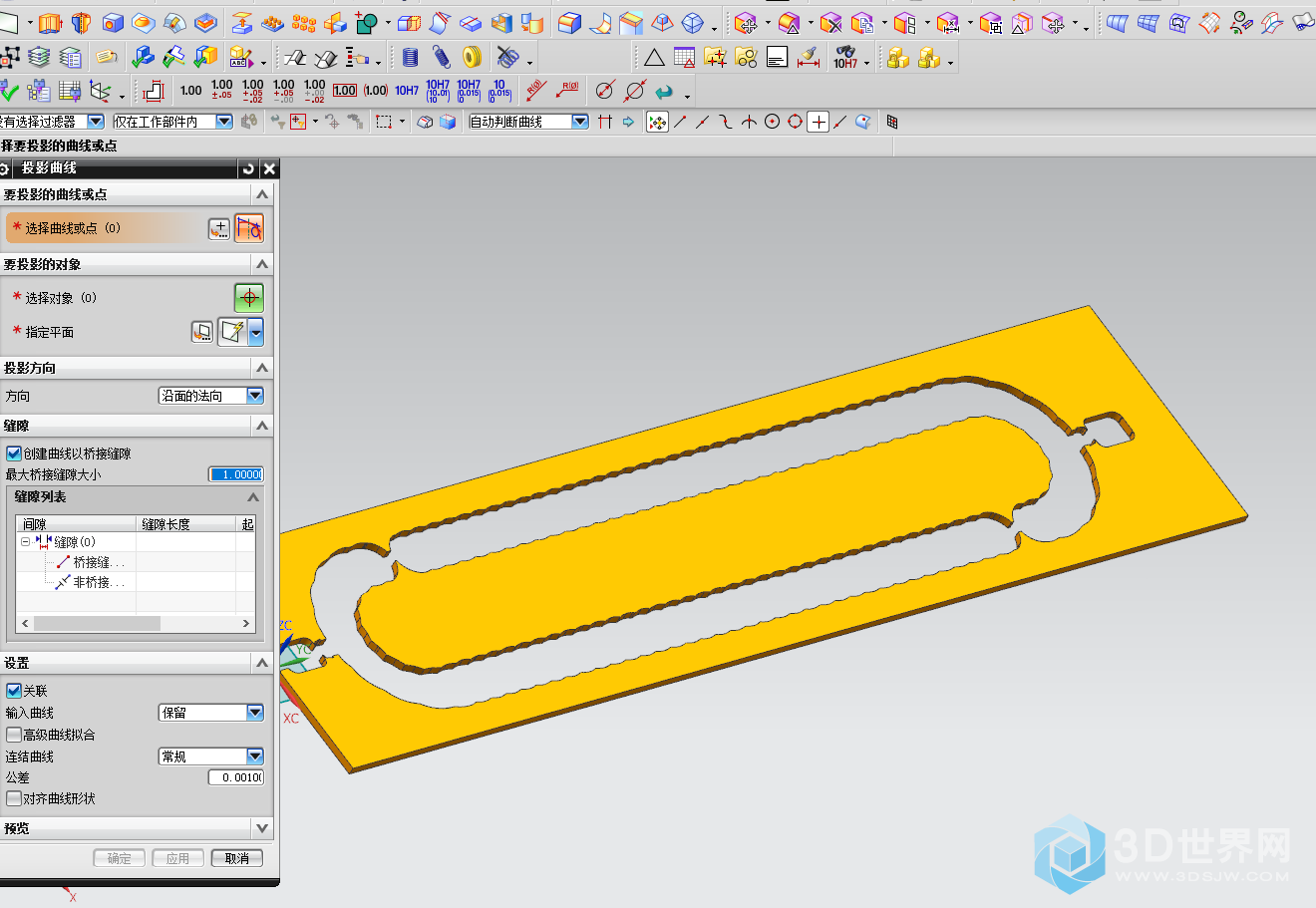
Task: Click the select object target icon
Action: click(x=248, y=297)
